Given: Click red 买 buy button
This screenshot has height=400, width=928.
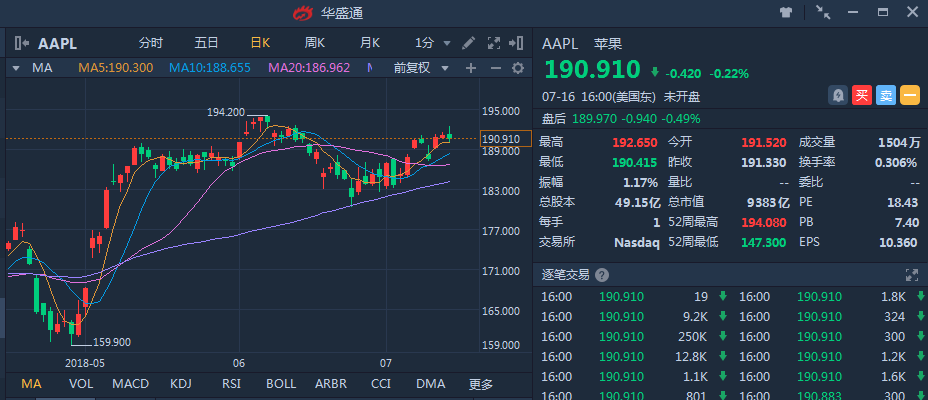Looking at the screenshot, I should (862, 95).
